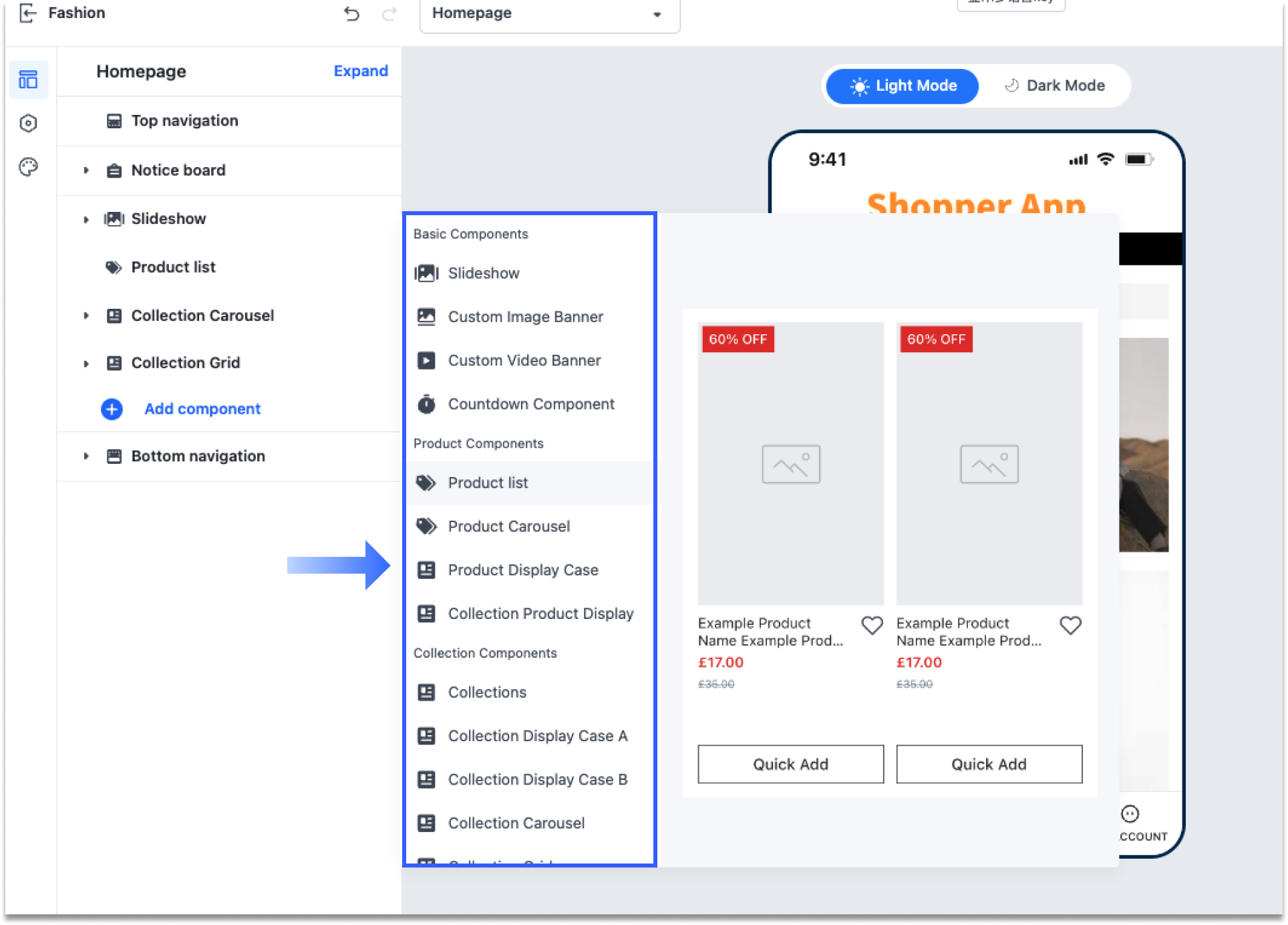Expand the Slideshow tree item

pos(86,219)
